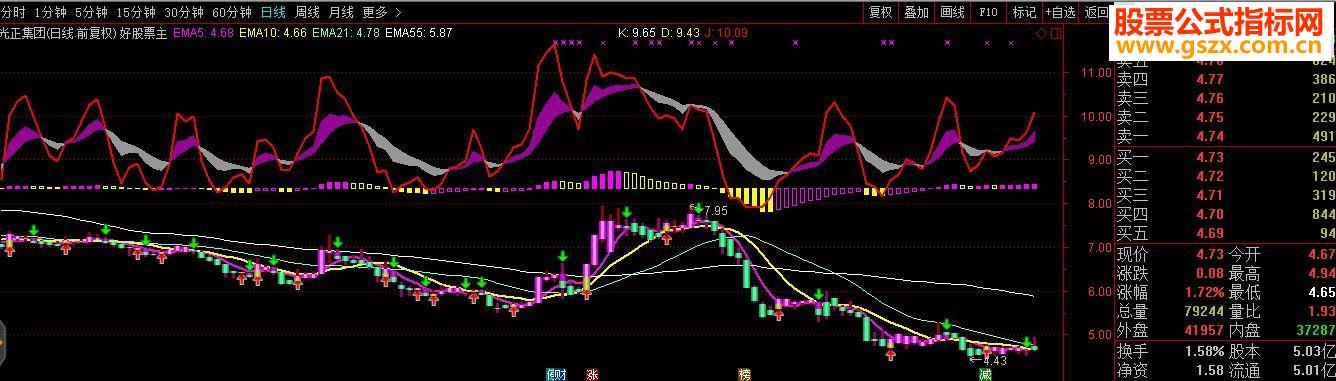Click the 光正集团(日线.前复权) chart title
This screenshot has width=1336, height=381.
tap(57, 33)
